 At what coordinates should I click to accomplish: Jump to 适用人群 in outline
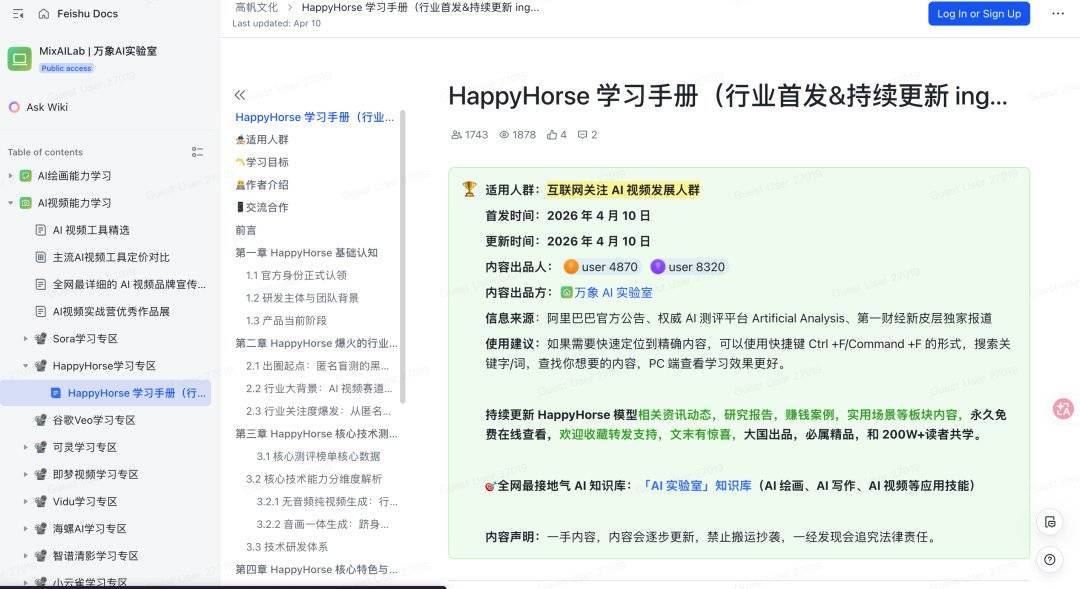click(262, 140)
